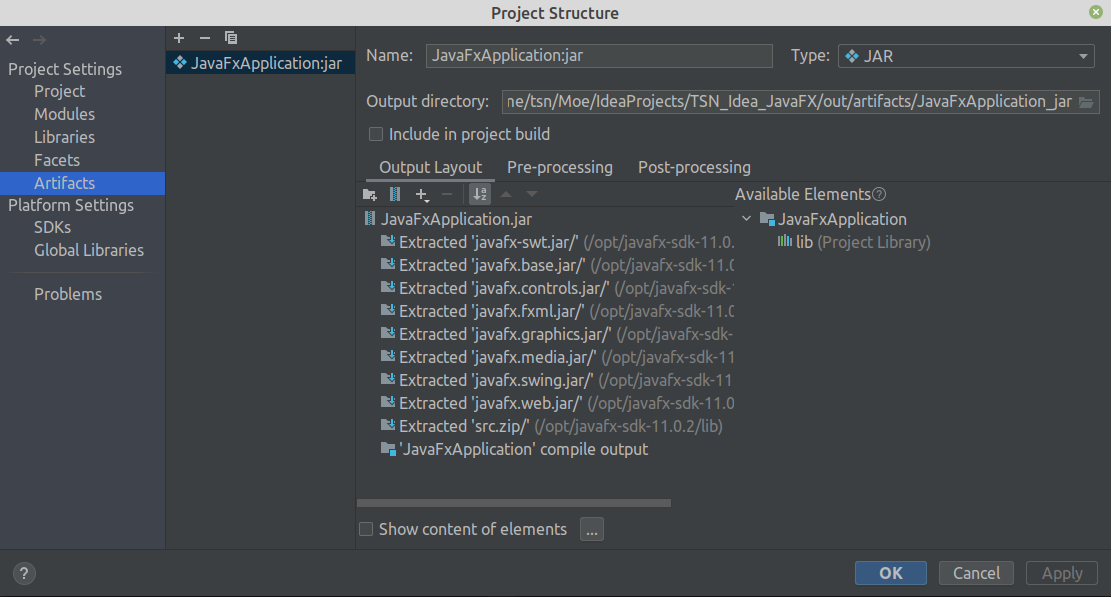Toggle Show content of elements checkbox
Image resolution: width=1111 pixels, height=597 pixels.
366,529
